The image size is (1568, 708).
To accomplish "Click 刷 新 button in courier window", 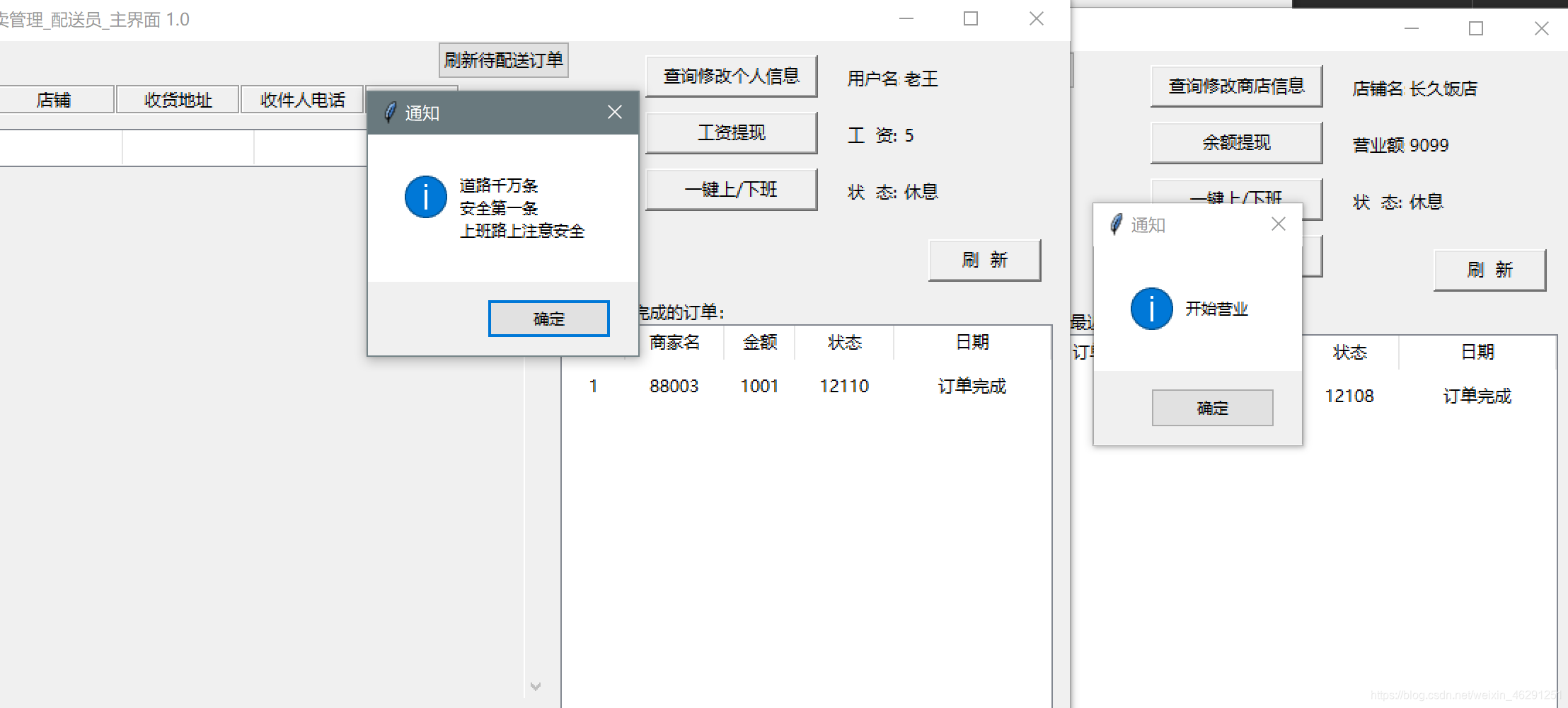I will point(984,260).
